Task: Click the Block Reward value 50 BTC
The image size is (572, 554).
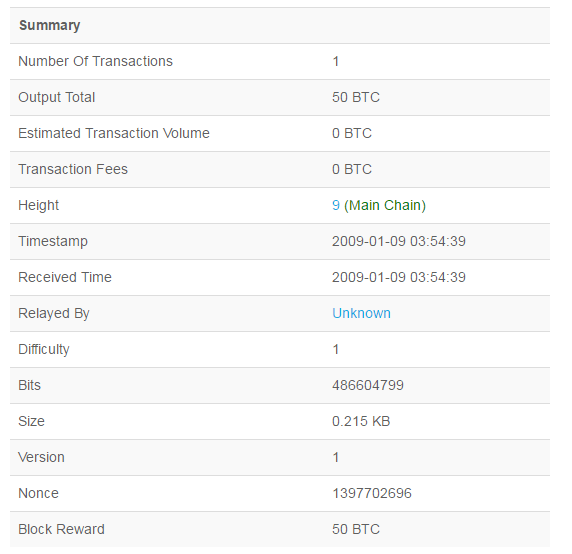Action: (x=356, y=529)
